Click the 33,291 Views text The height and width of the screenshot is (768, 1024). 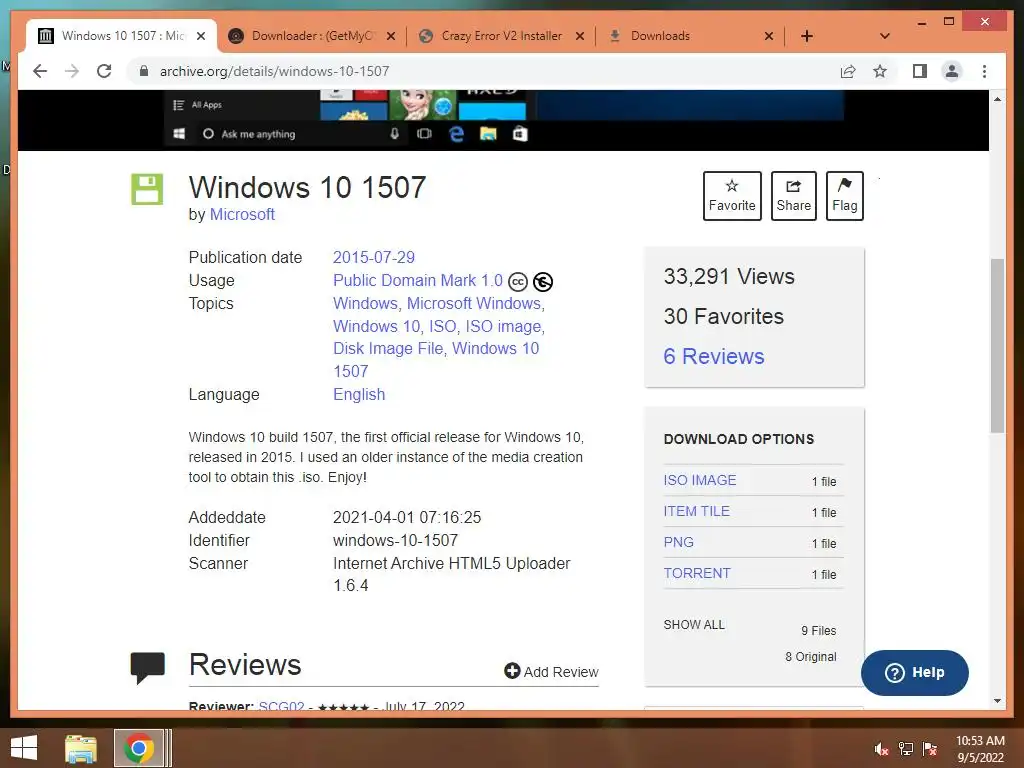729,276
